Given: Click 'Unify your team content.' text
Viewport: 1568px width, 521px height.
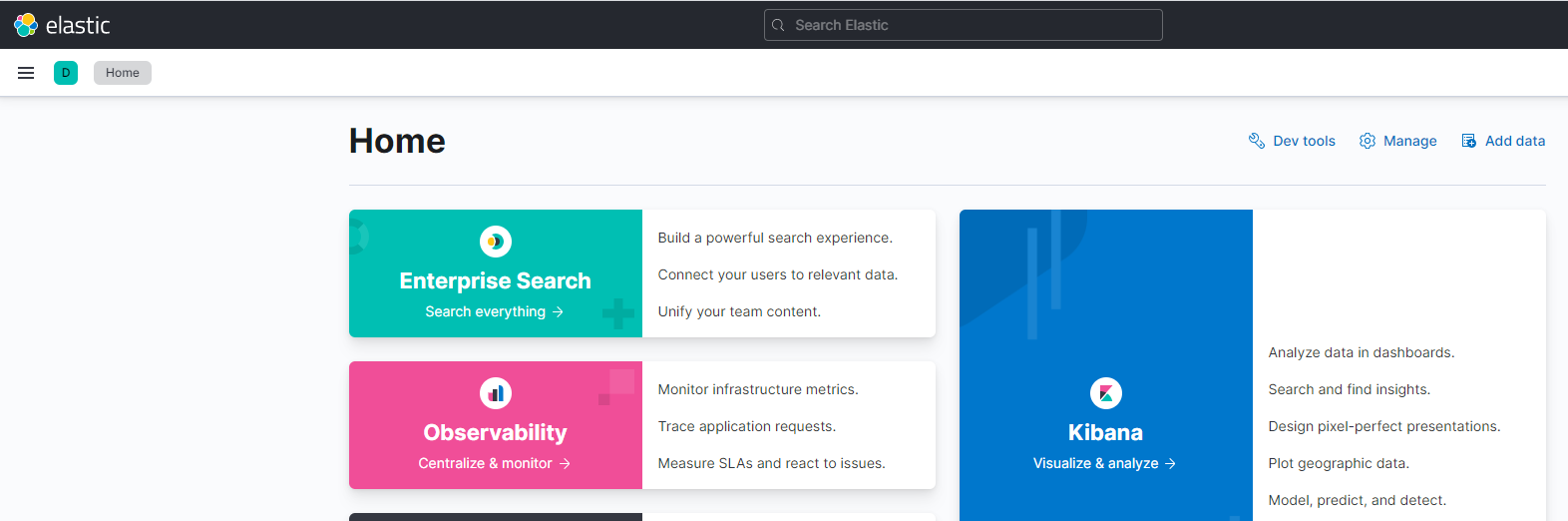Looking at the screenshot, I should click(x=740, y=311).
